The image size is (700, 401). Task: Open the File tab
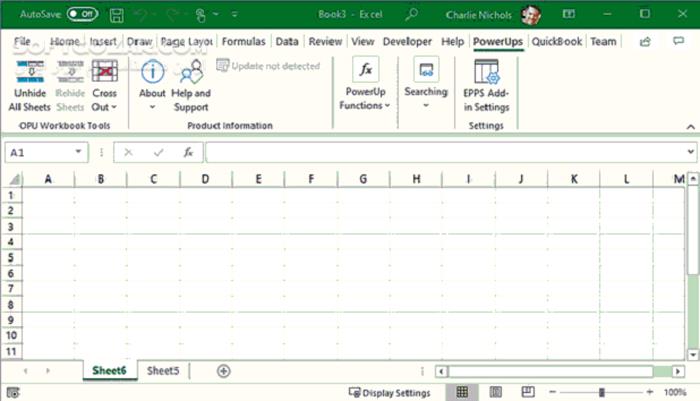tap(22, 42)
